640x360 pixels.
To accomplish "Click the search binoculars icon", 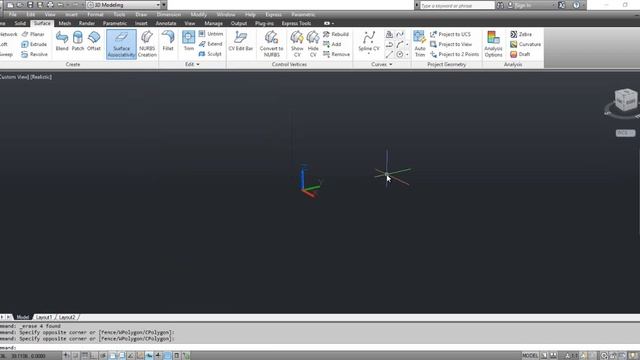I will point(500,5).
